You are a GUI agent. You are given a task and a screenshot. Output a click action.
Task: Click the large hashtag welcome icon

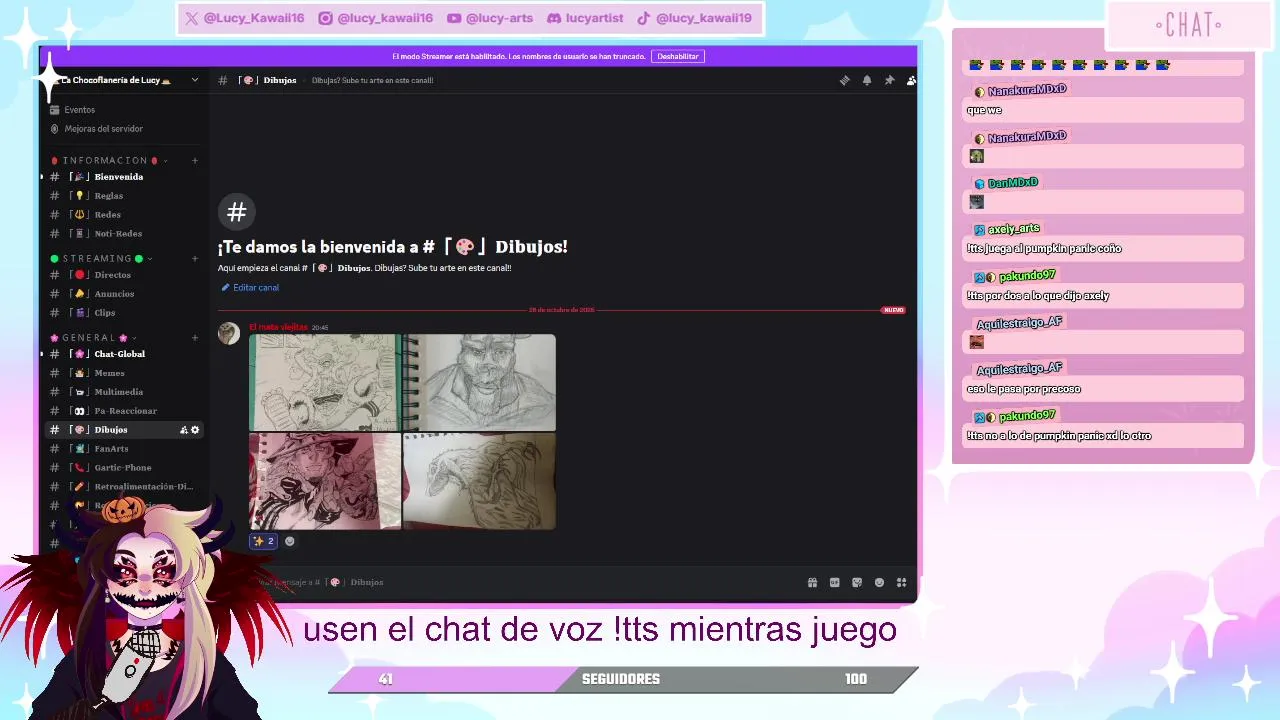(x=237, y=212)
